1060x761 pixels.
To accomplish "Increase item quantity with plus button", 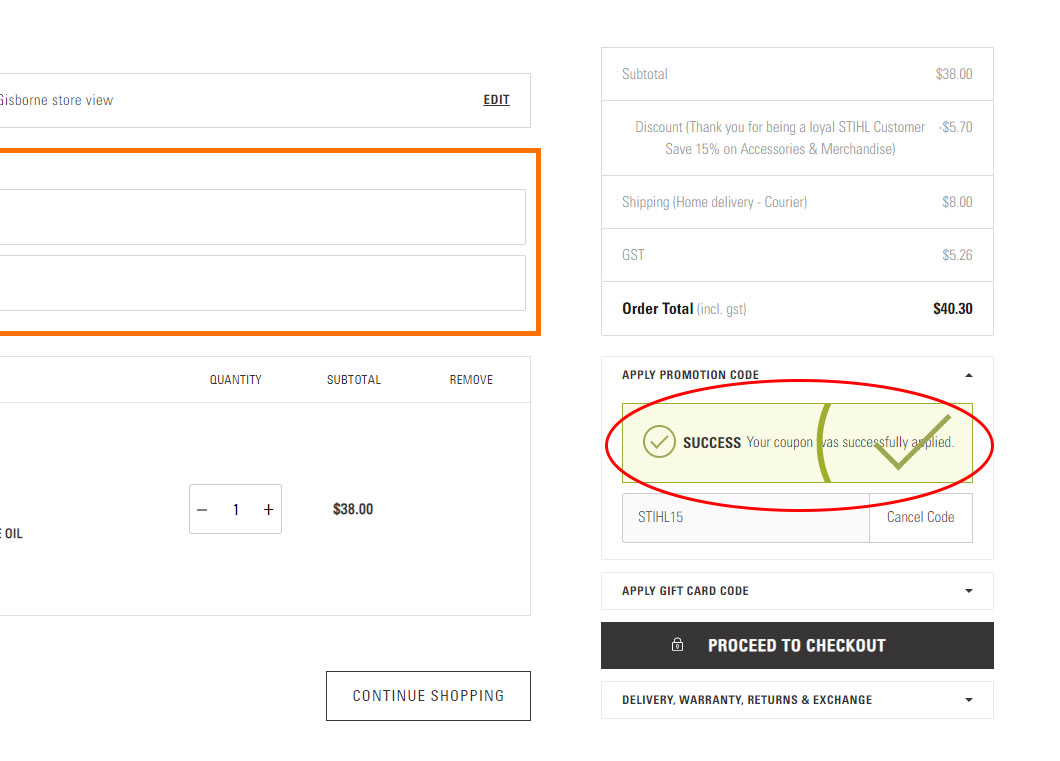I will click(268, 510).
